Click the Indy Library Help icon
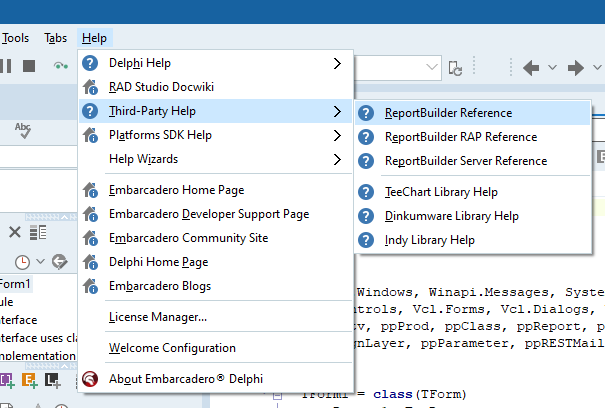 point(366,240)
